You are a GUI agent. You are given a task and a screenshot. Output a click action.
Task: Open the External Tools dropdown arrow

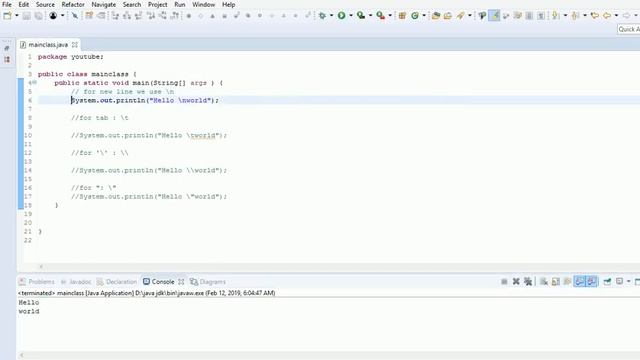pos(390,16)
